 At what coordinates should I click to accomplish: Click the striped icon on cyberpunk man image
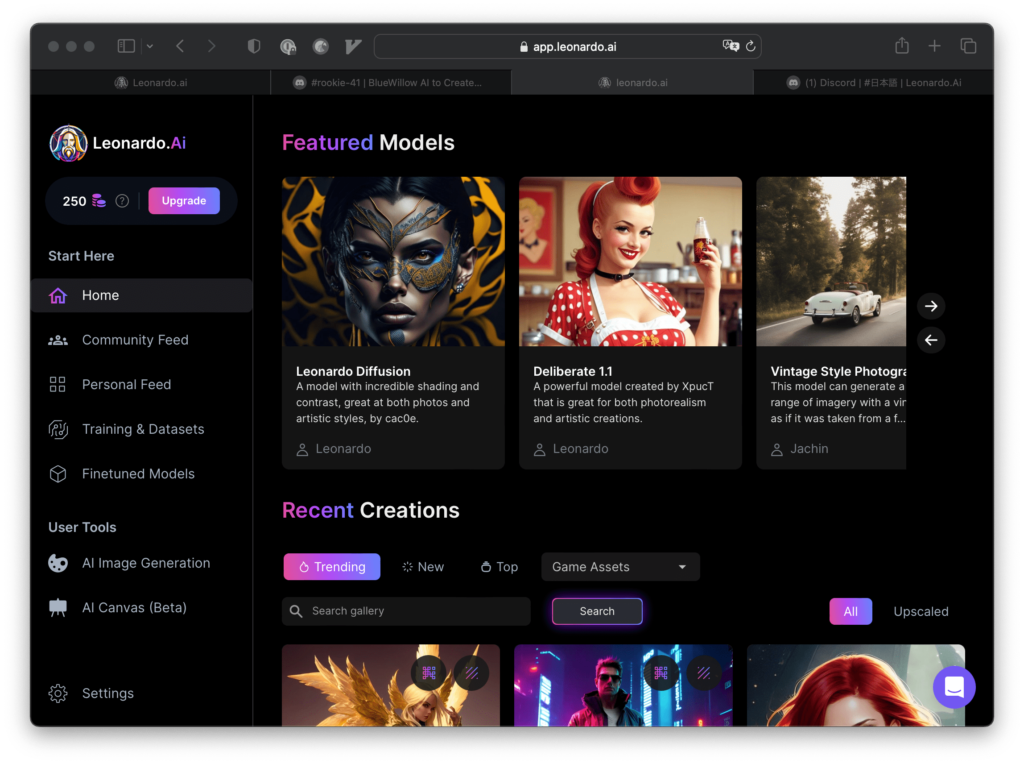704,673
